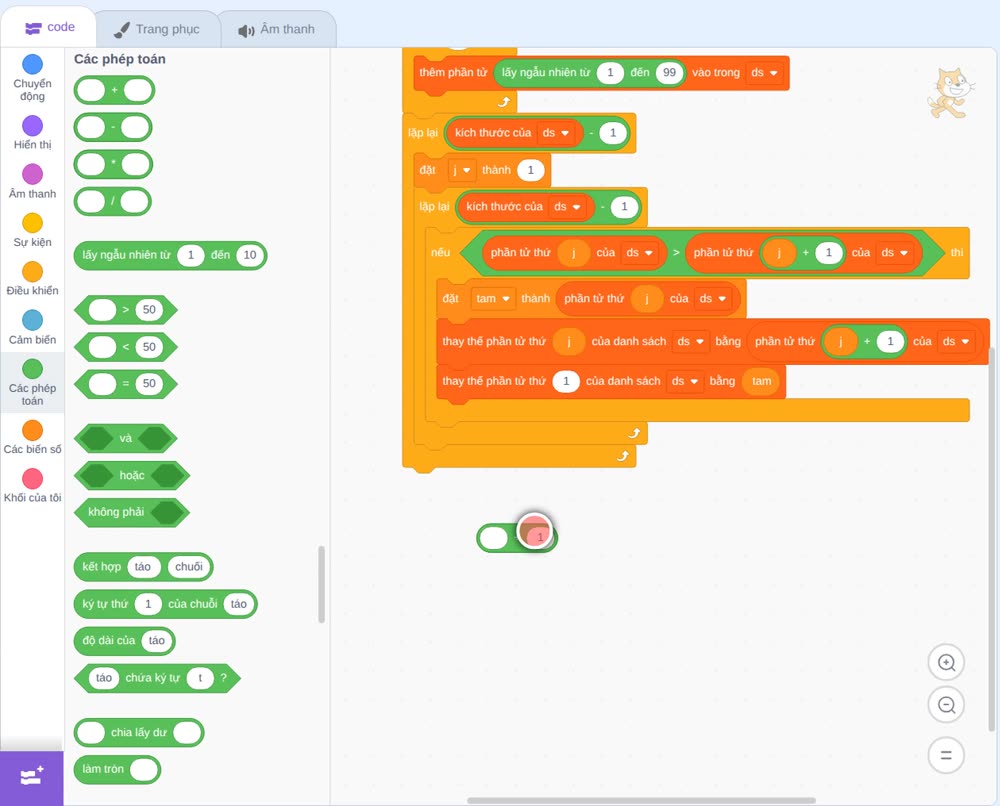Select the multiplication operator block in the palette
This screenshot has height=806, width=1000.
(114, 165)
